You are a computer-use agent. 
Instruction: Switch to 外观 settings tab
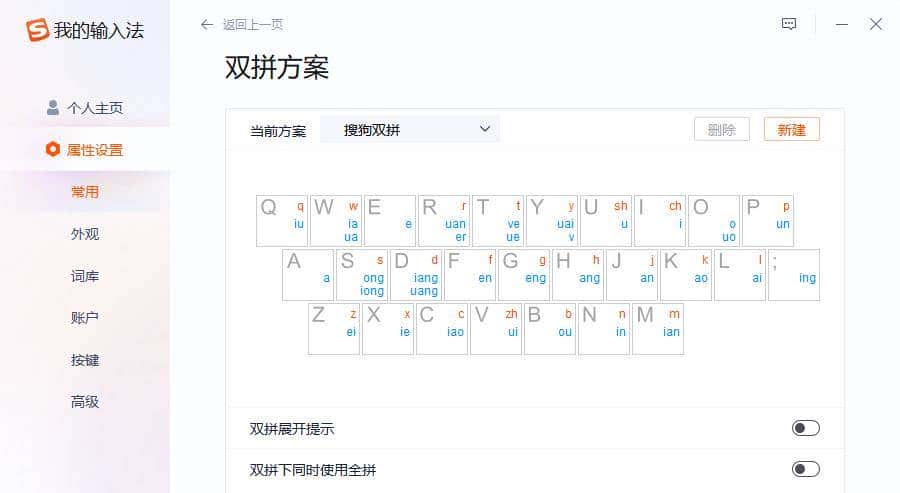click(x=85, y=234)
